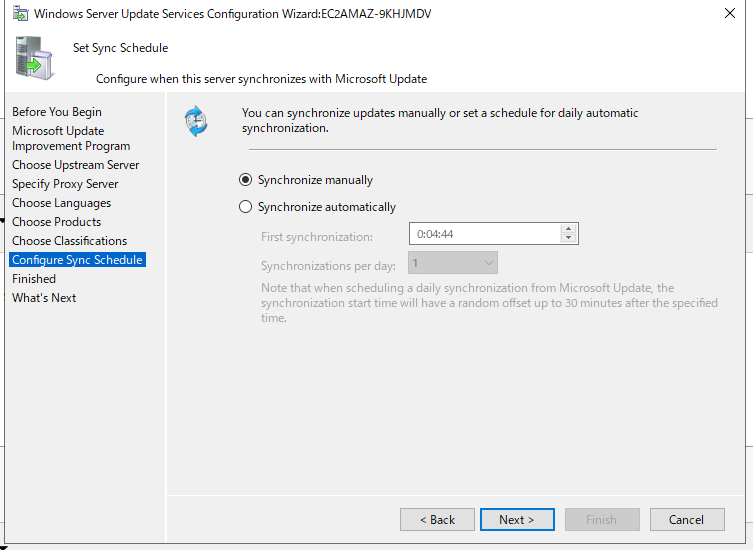Image resolution: width=753 pixels, height=550 pixels.
Task: Jump to Finished step
Action: pos(34,279)
